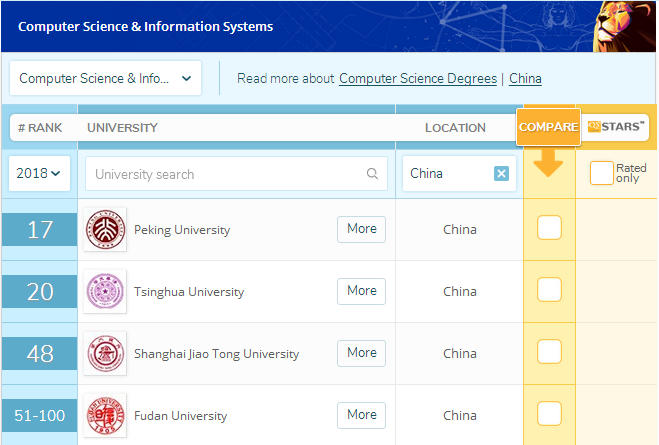The height and width of the screenshot is (445, 659).
Task: Click the UNIVERSITY column header
Action: click(x=122, y=128)
